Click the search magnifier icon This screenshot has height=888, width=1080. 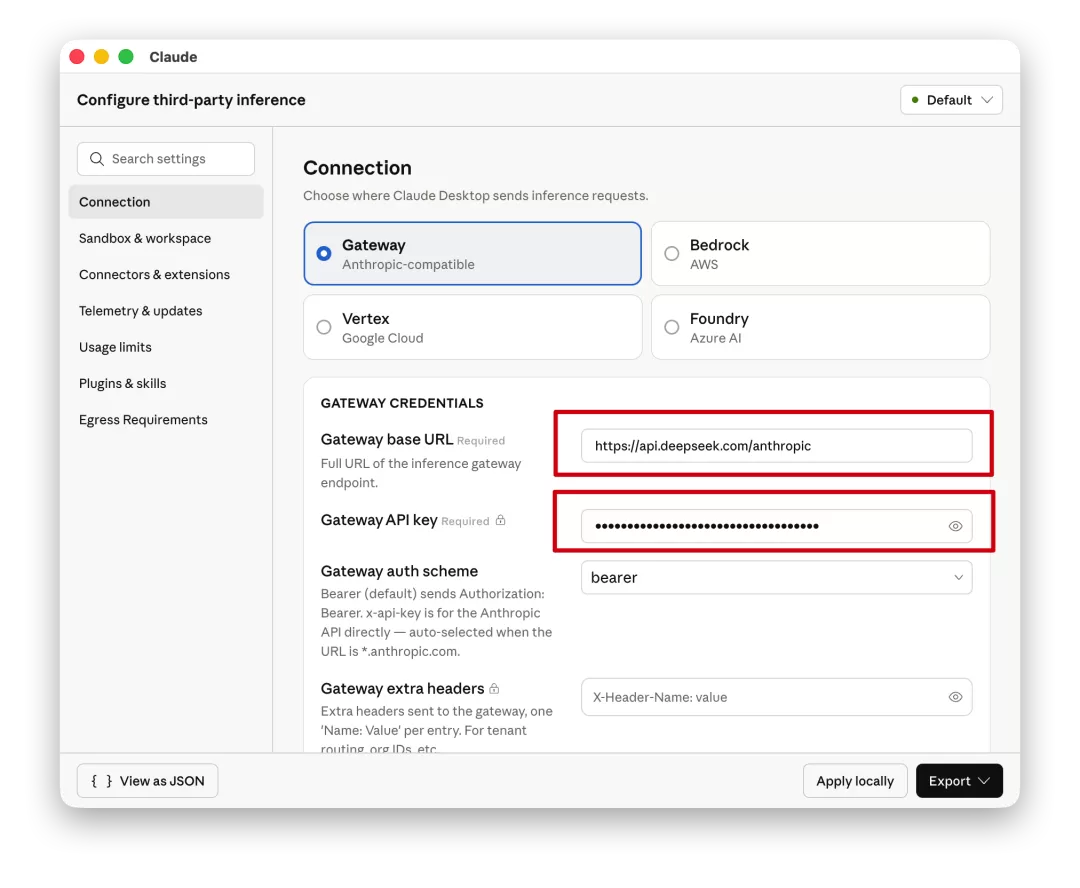(x=97, y=159)
